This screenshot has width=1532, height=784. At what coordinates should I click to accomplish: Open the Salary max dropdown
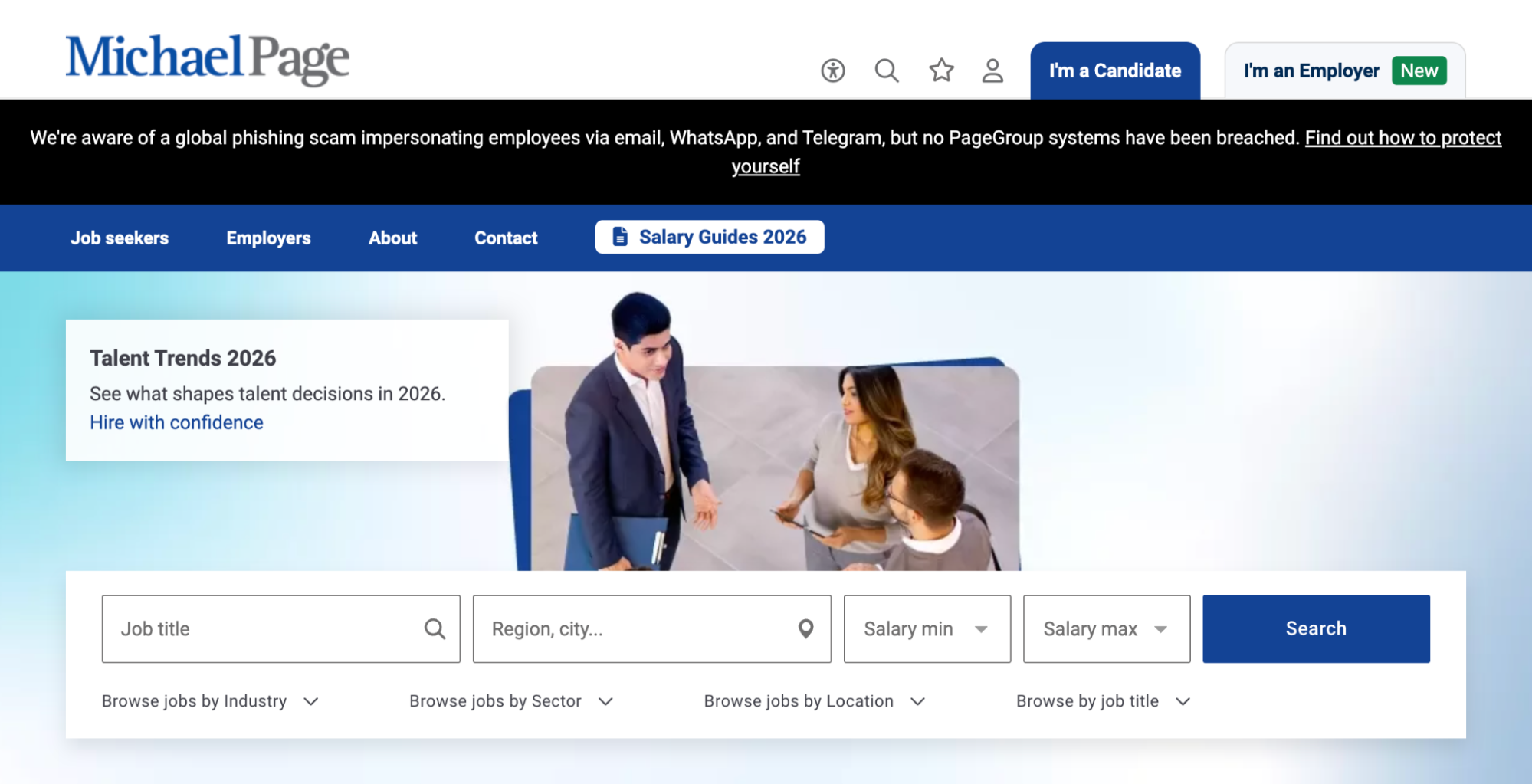point(1107,629)
